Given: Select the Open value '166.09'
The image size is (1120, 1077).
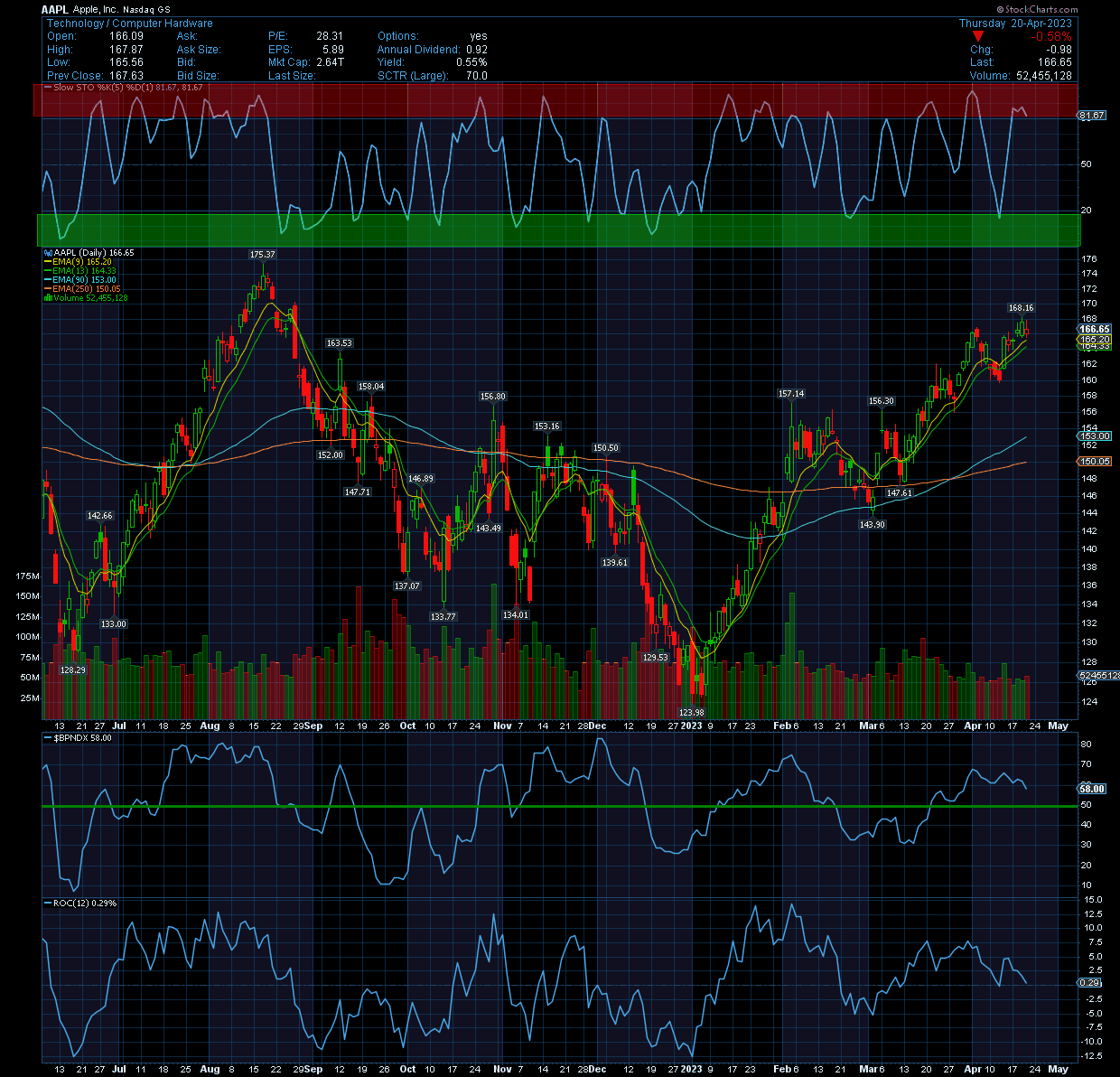Looking at the screenshot, I should coord(126,36).
